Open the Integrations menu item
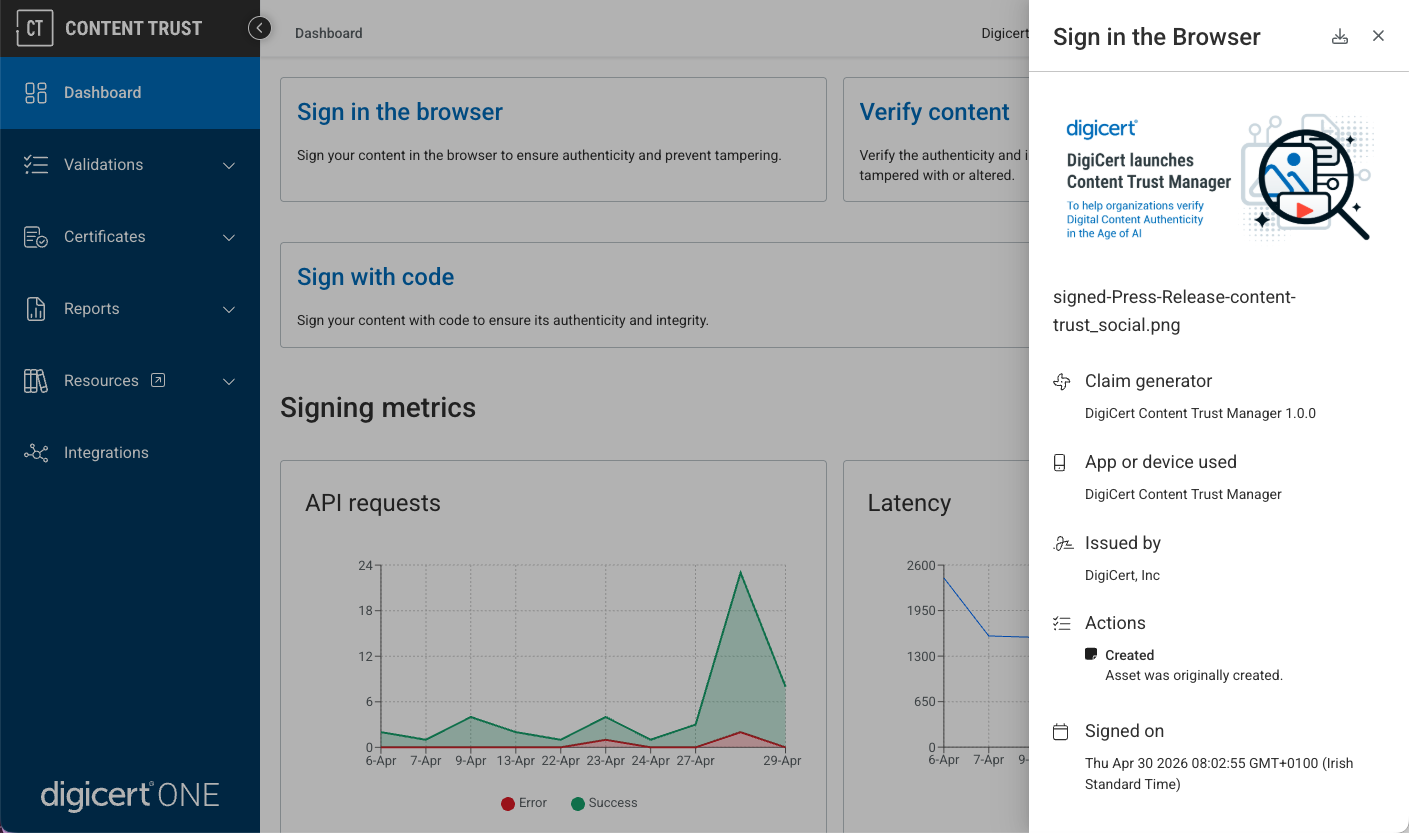This screenshot has height=833, width=1409. pyautogui.click(x=106, y=453)
